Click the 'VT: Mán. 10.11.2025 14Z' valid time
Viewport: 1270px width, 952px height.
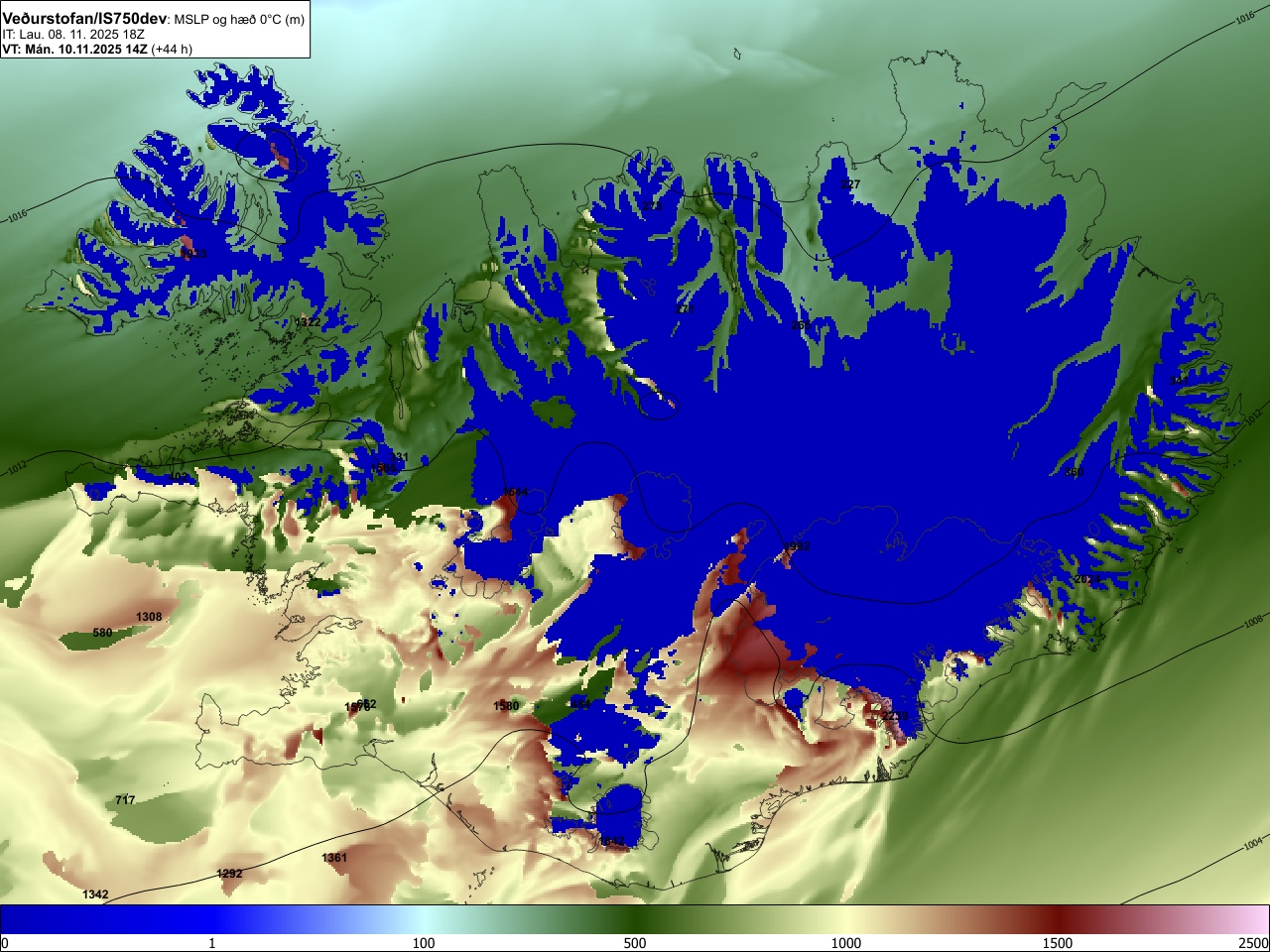(74, 49)
